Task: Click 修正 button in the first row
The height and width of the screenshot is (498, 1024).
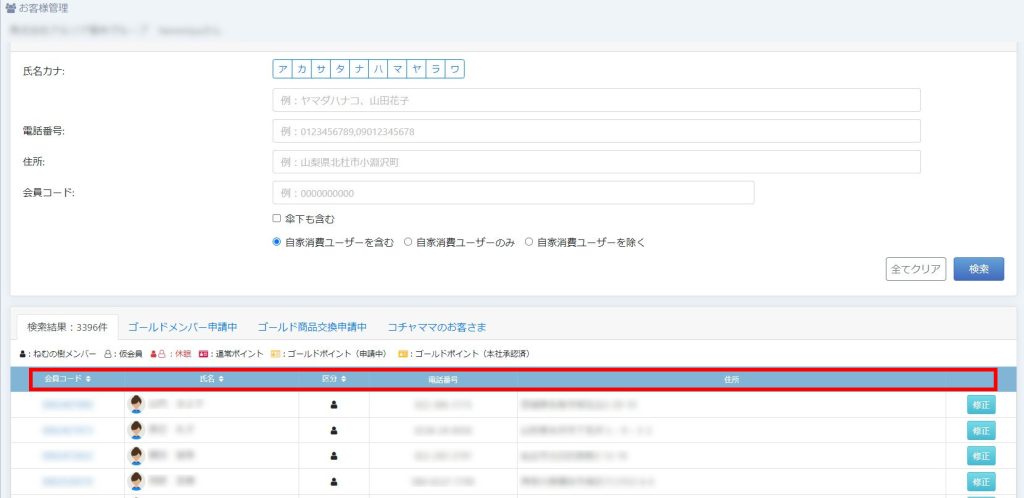Action: pos(981,405)
